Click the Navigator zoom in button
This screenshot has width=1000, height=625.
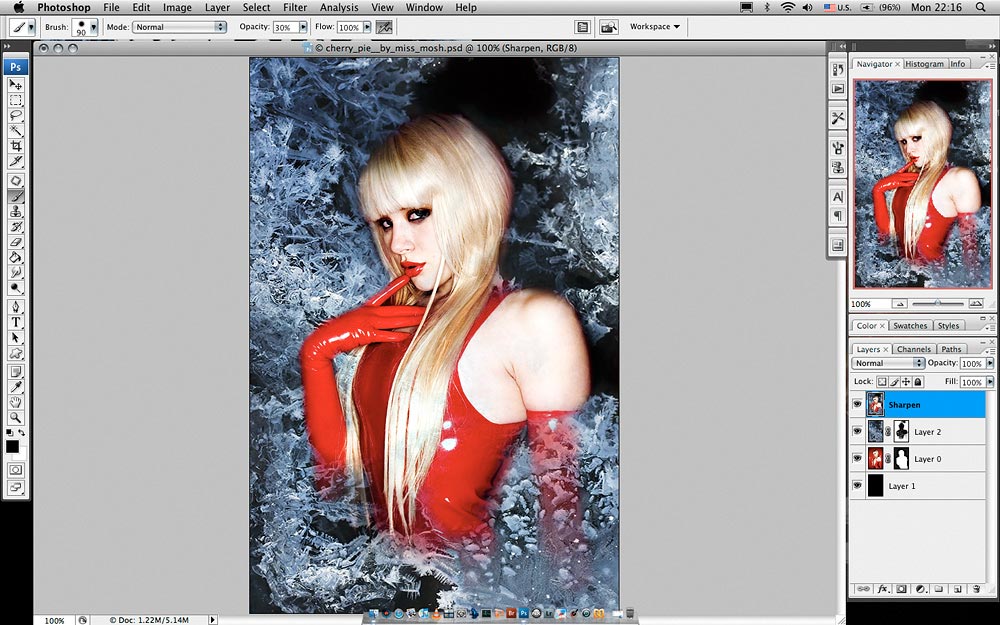click(x=976, y=304)
